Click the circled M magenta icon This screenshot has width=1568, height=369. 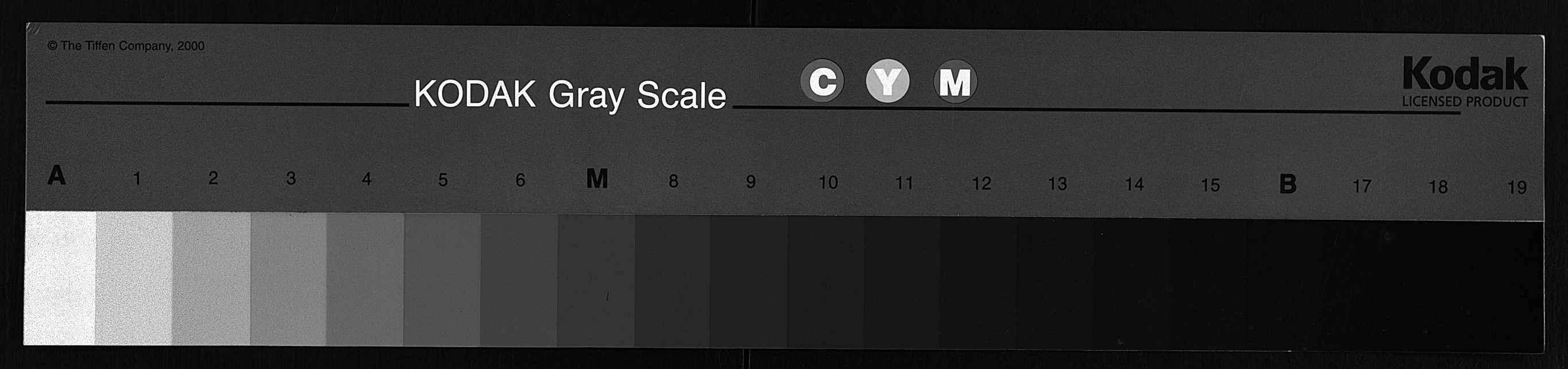(955, 81)
